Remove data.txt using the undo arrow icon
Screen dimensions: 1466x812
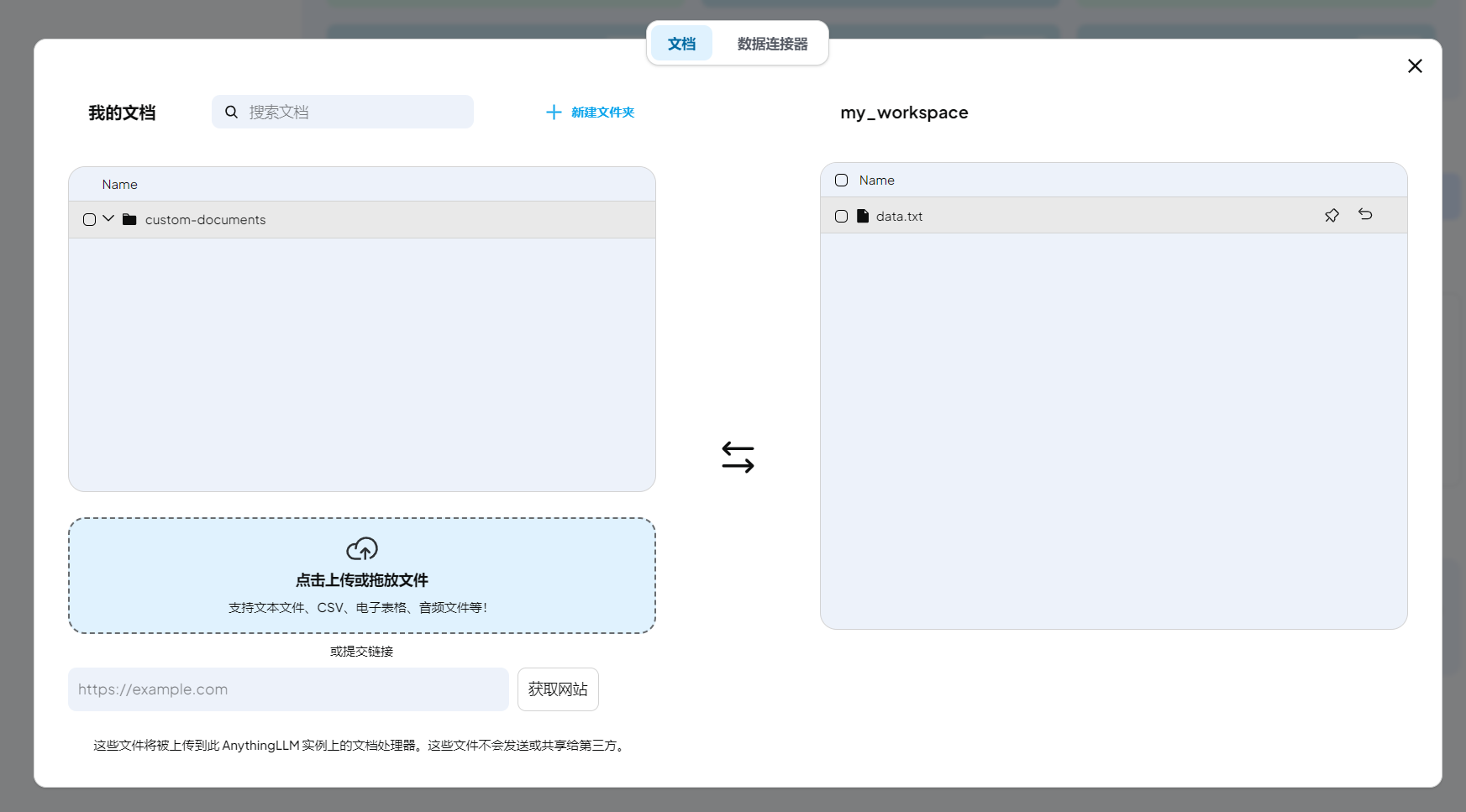1365,215
